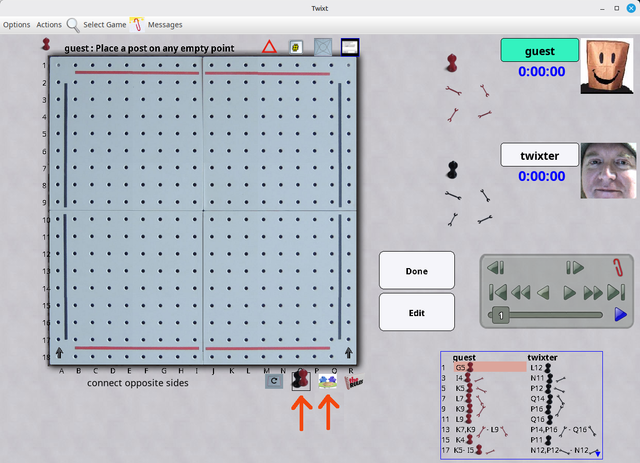
Task: Open the Options menu
Action: [17, 25]
